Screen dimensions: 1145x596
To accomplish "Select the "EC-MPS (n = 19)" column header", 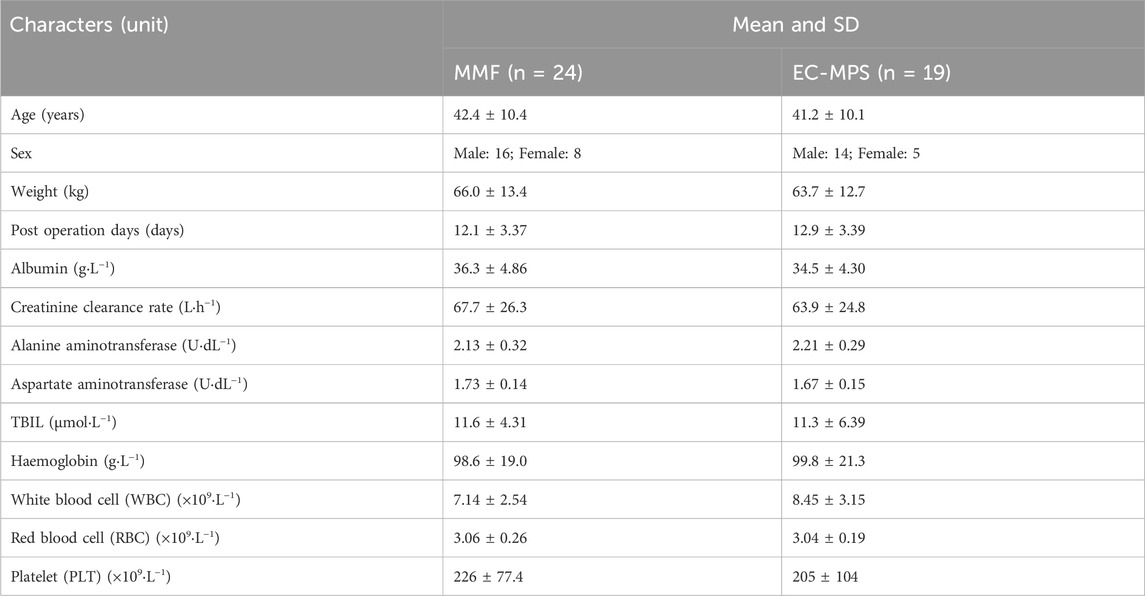I will 856,72.
